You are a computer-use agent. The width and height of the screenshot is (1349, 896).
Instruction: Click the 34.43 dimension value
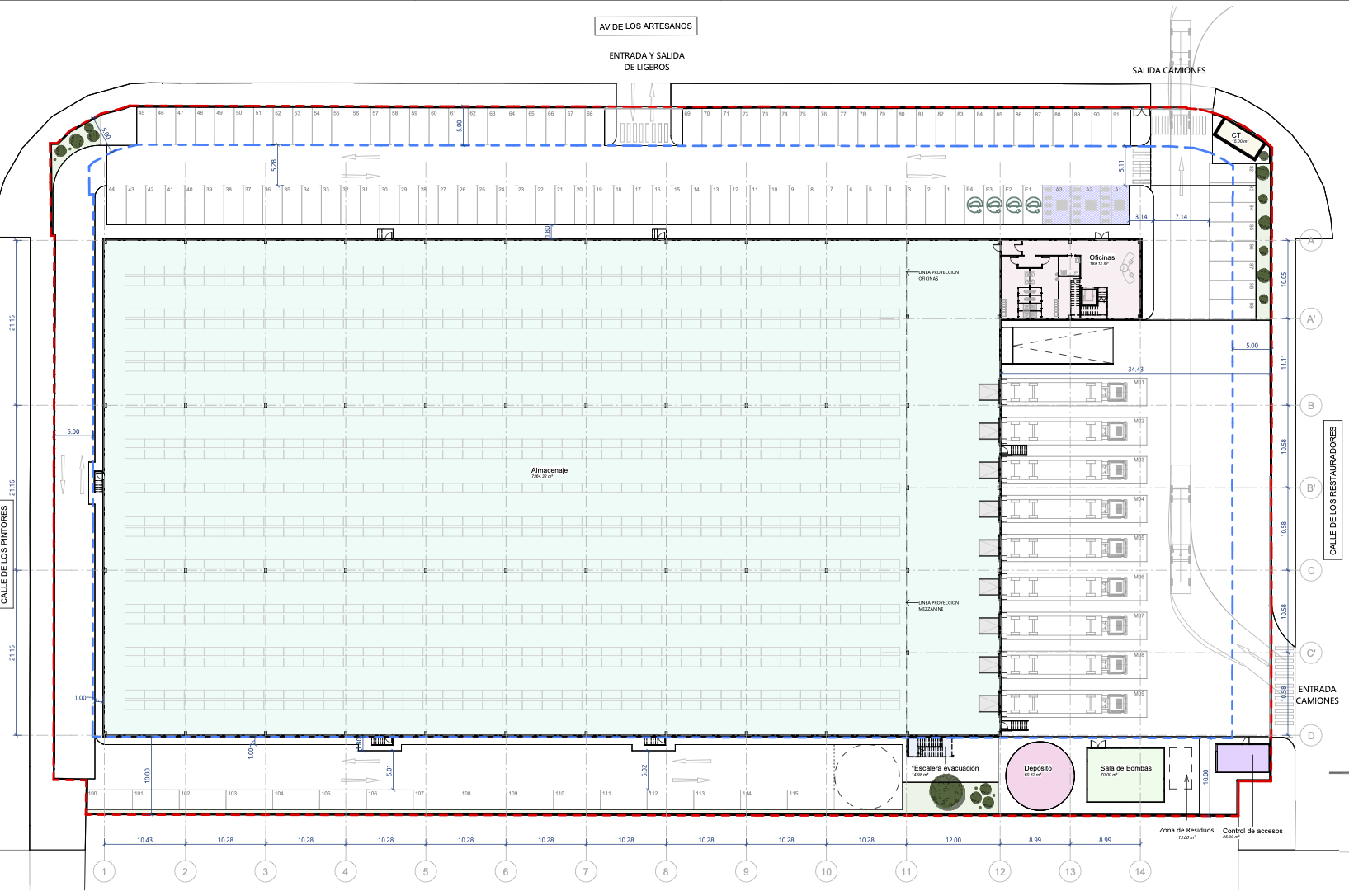pos(1135,370)
